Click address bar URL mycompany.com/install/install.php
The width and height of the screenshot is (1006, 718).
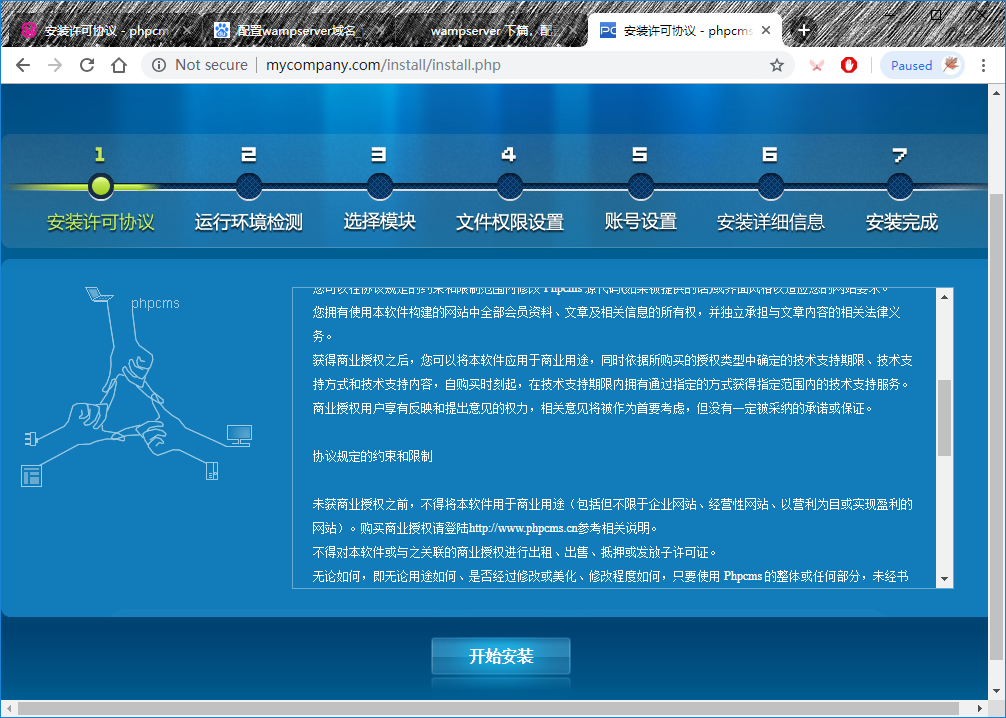383,65
